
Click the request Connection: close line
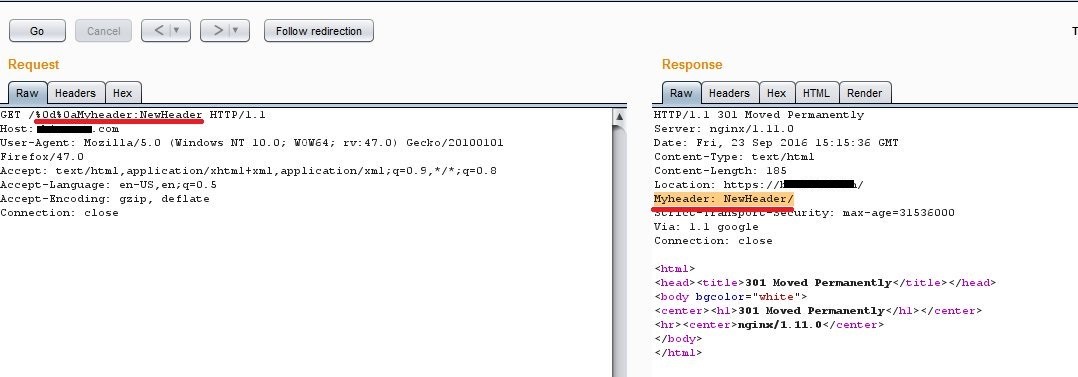[x=59, y=213]
